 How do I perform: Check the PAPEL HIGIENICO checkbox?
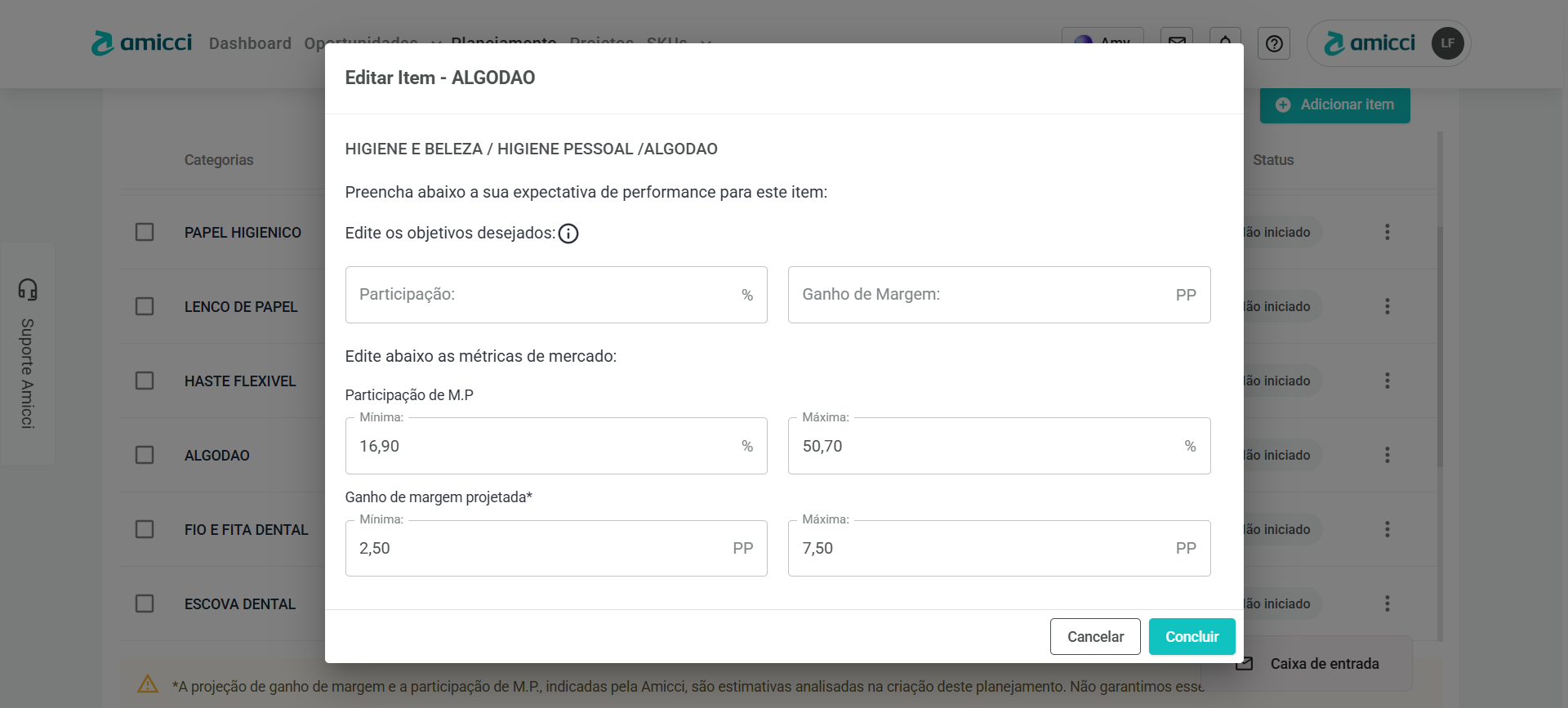(x=145, y=232)
